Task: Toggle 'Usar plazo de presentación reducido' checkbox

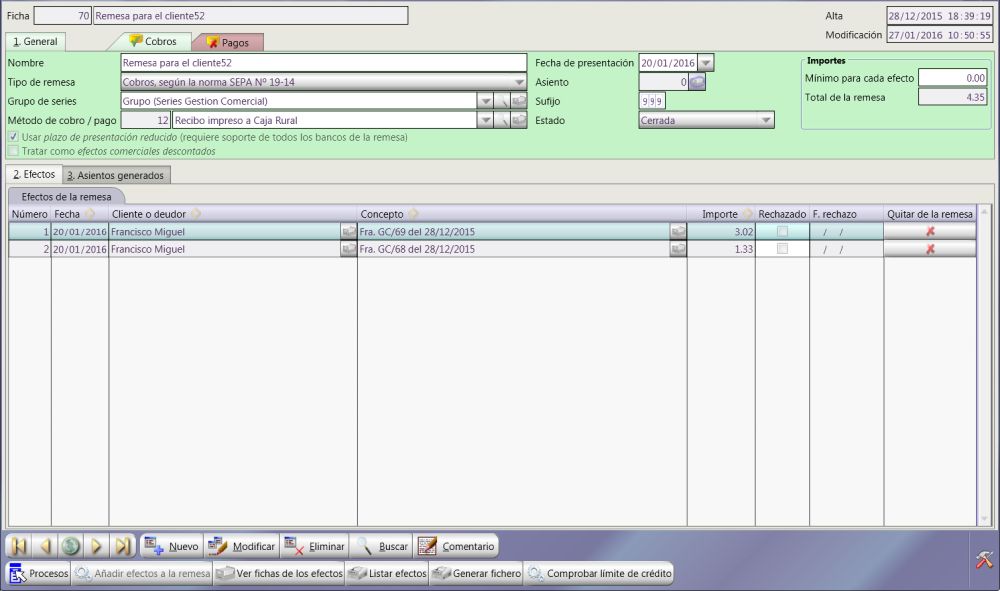Action: 13,136
